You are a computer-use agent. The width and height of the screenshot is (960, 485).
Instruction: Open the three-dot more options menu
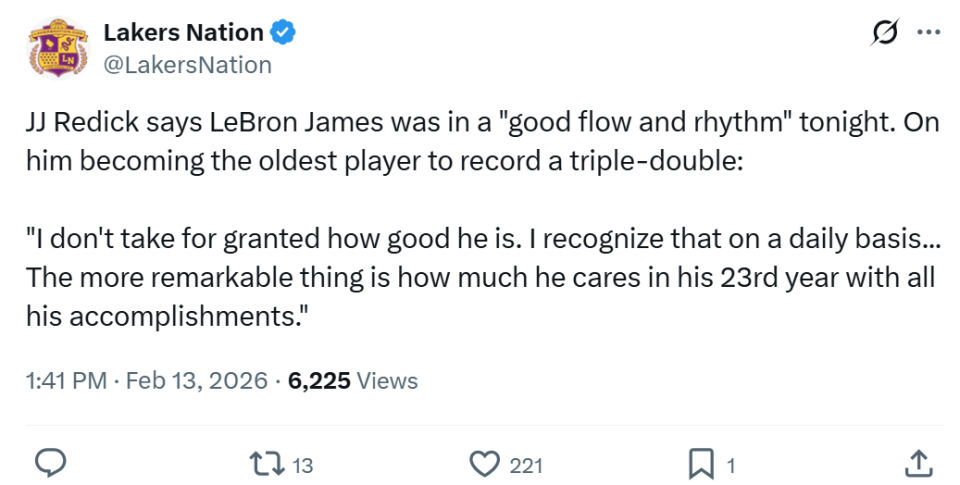(928, 32)
